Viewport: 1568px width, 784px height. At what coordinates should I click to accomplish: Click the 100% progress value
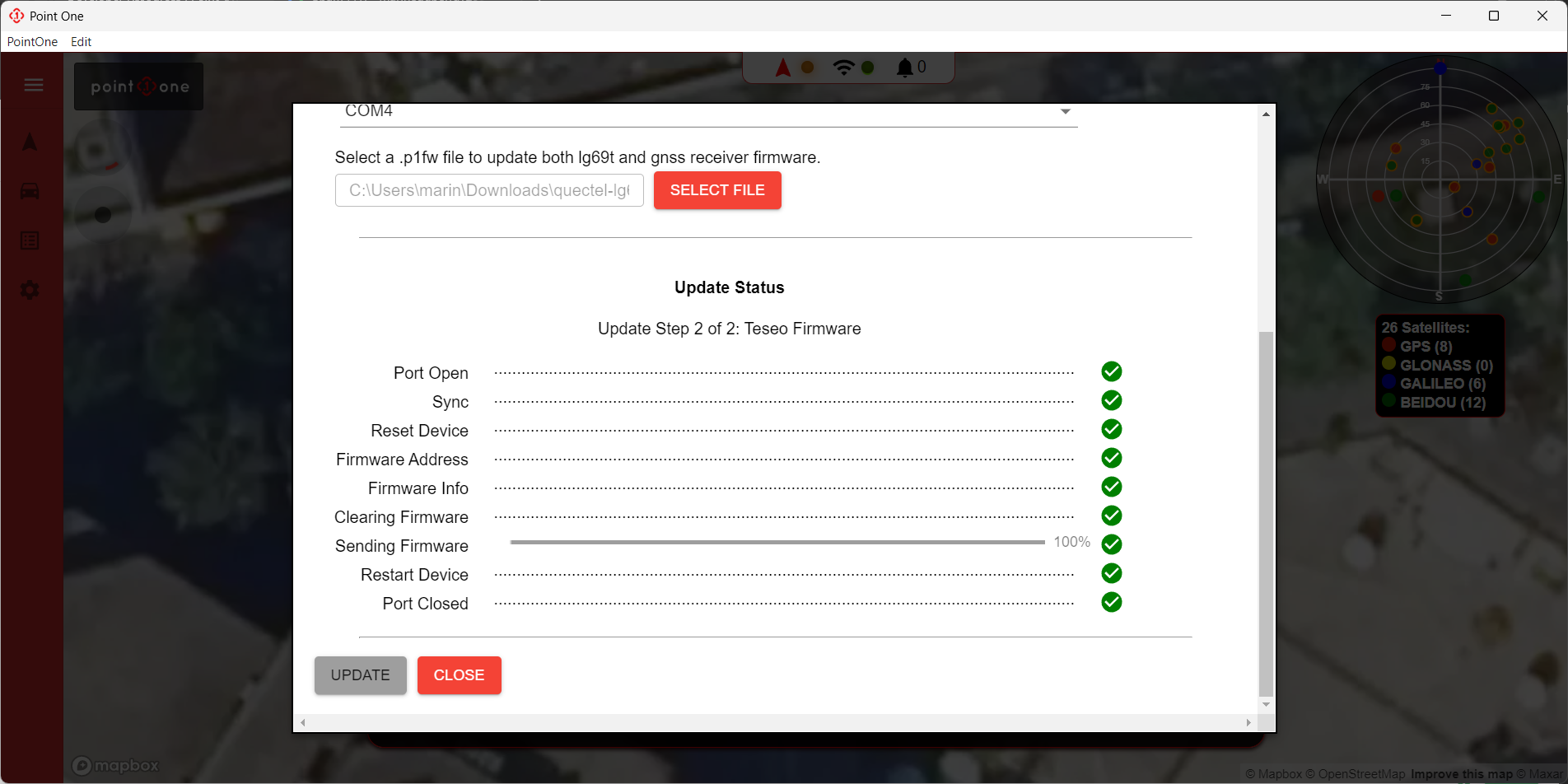(1072, 542)
